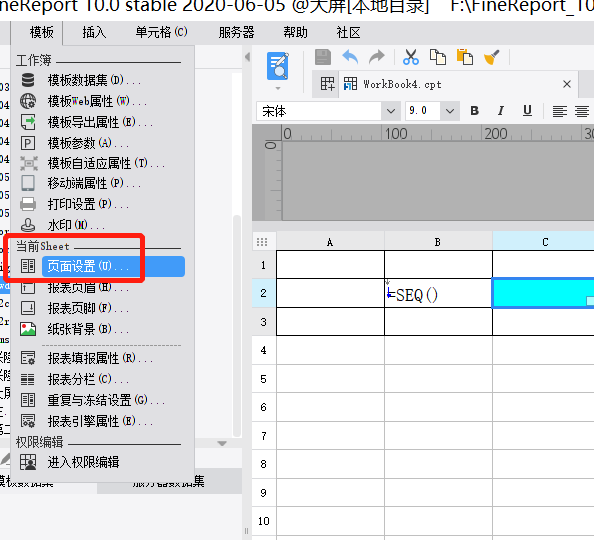Viewport: 594px width, 540px height.
Task: Click the printer icon for 打印设置
Action: coord(28,204)
